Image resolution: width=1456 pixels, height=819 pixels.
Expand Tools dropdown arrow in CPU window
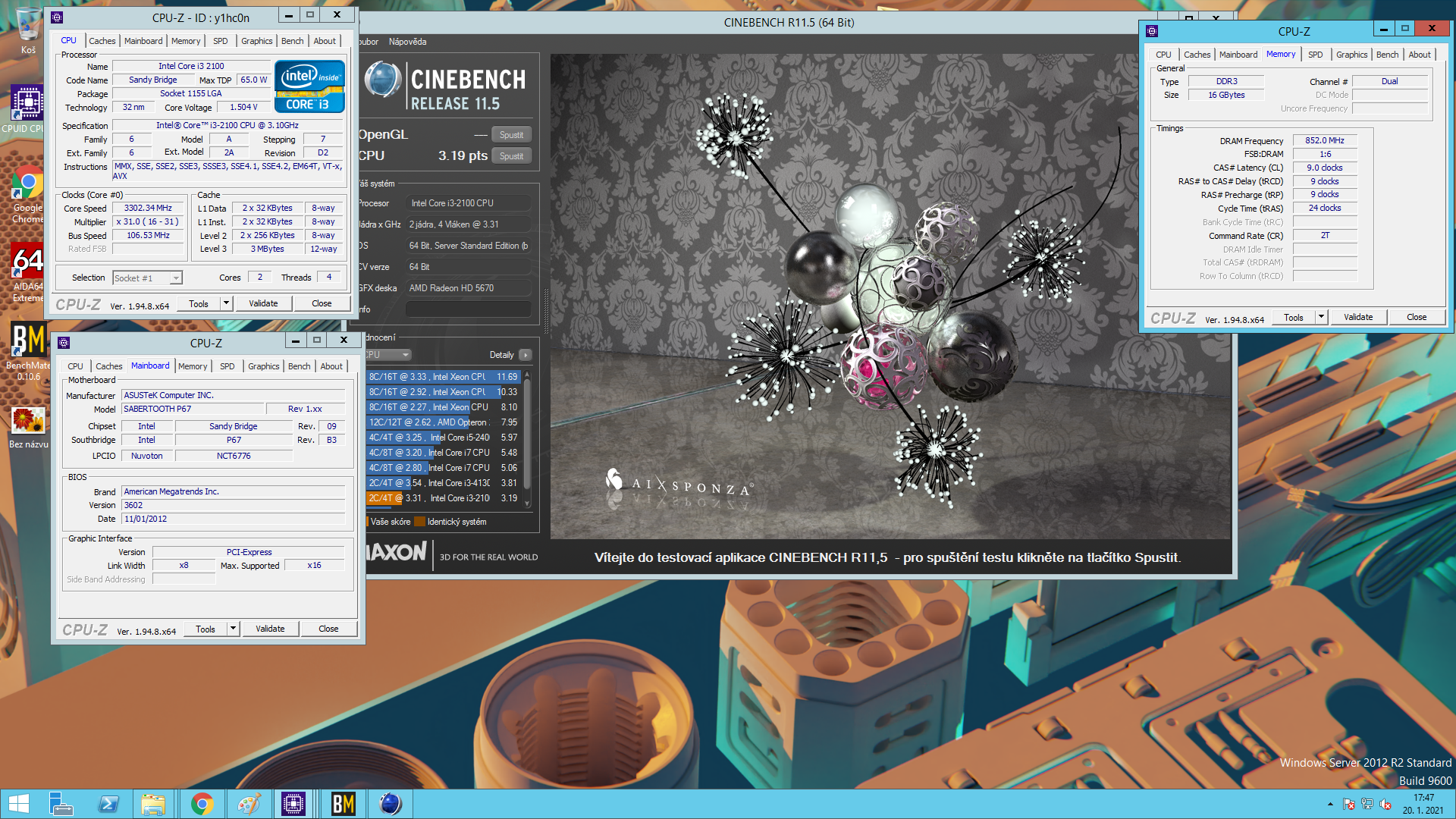pos(226,303)
